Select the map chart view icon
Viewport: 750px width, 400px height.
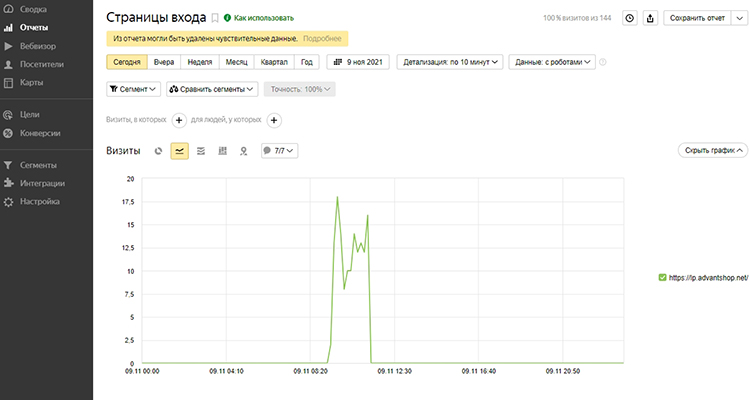[243, 151]
